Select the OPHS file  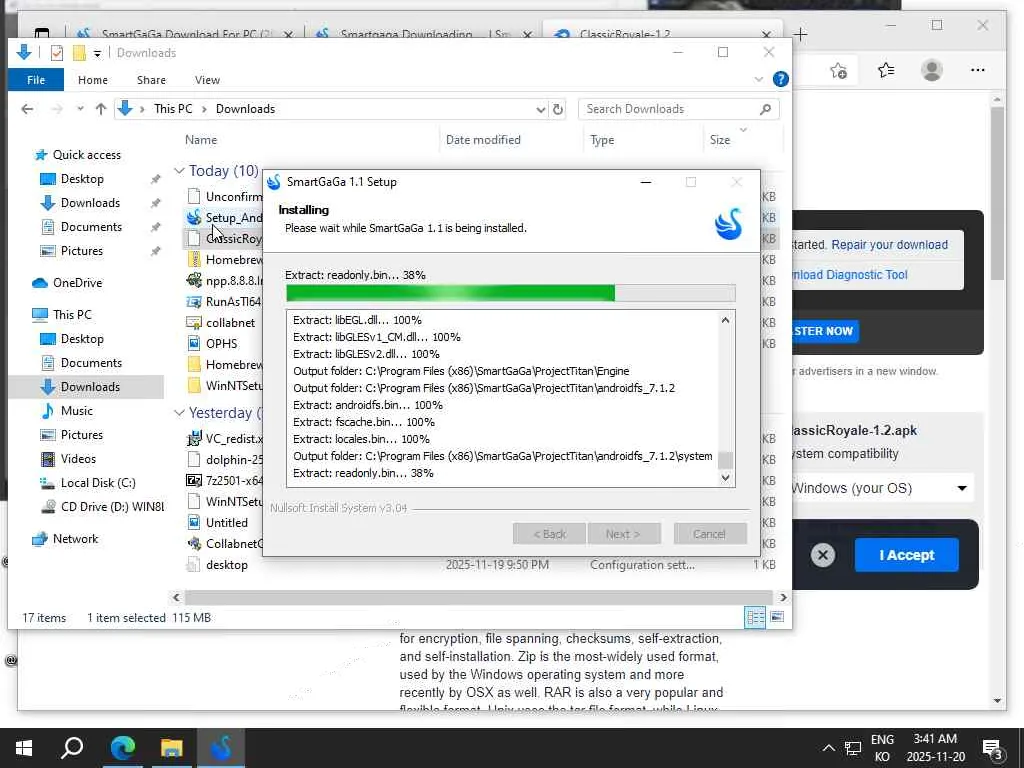[x=221, y=344]
